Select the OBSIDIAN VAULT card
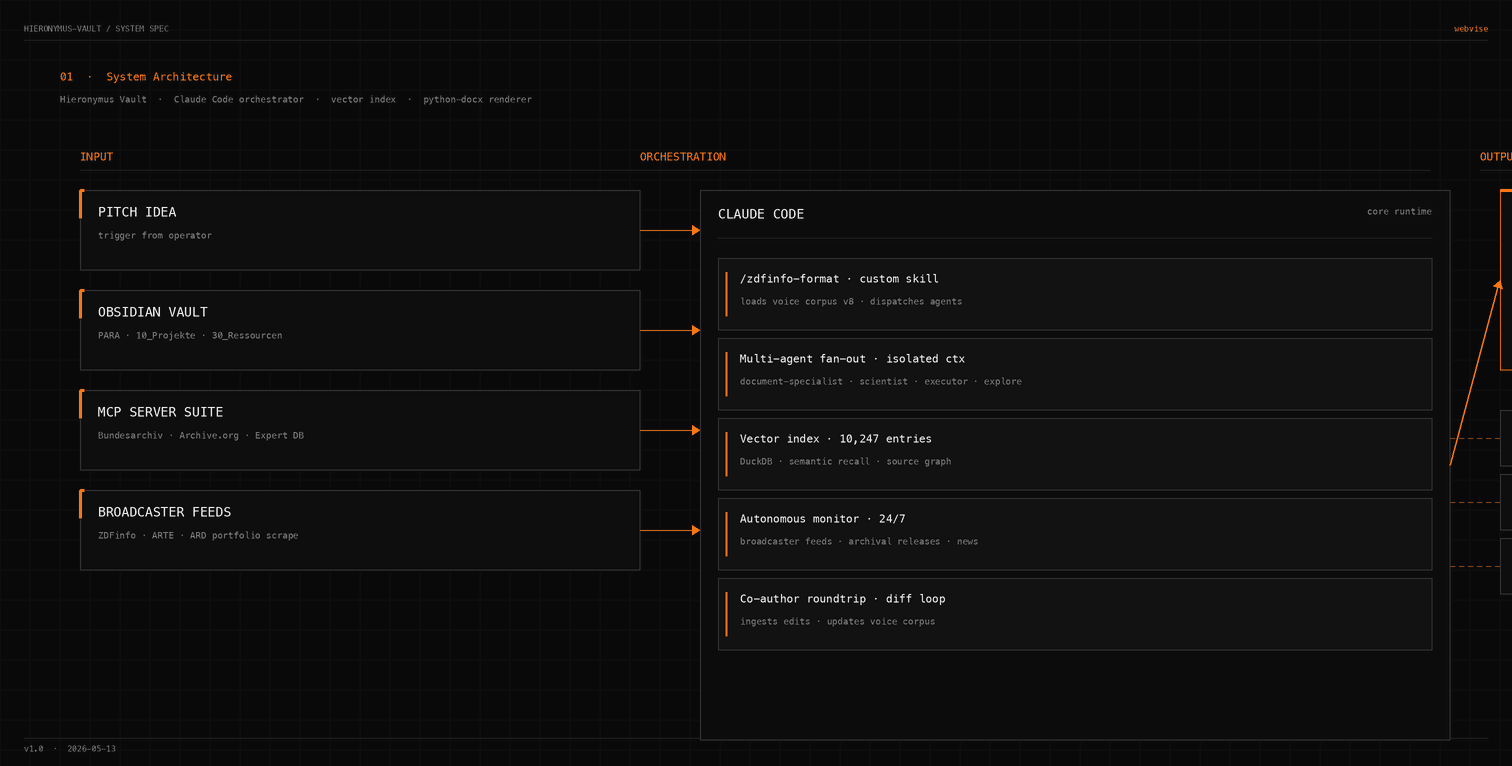This screenshot has width=1512, height=766. pyautogui.click(x=360, y=330)
